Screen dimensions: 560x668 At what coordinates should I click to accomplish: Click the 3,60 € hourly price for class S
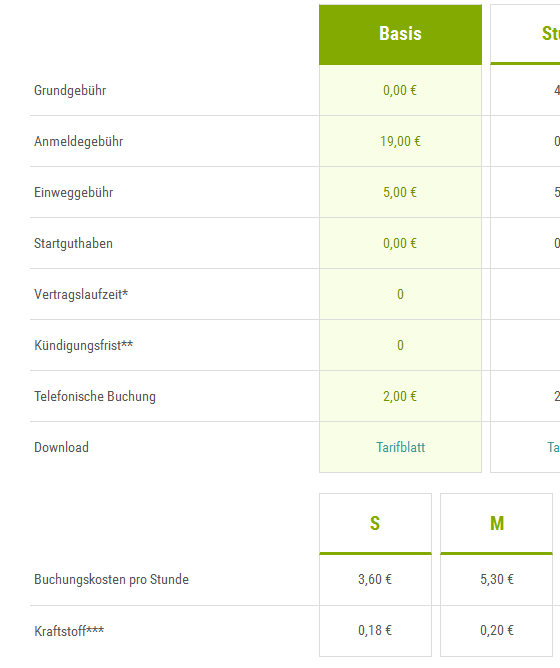click(x=375, y=579)
